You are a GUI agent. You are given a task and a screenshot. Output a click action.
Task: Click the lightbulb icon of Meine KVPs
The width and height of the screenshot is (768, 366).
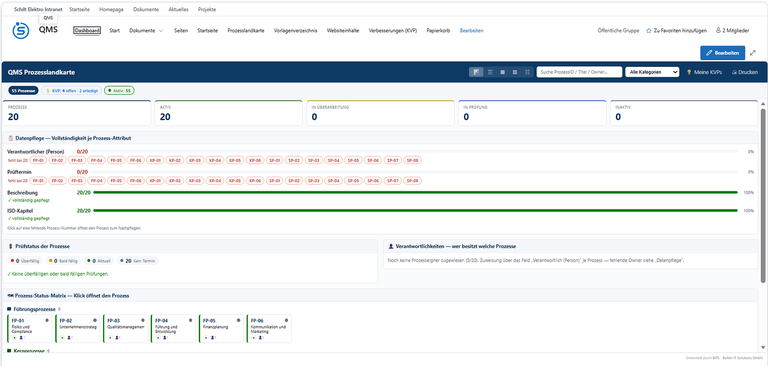point(689,72)
